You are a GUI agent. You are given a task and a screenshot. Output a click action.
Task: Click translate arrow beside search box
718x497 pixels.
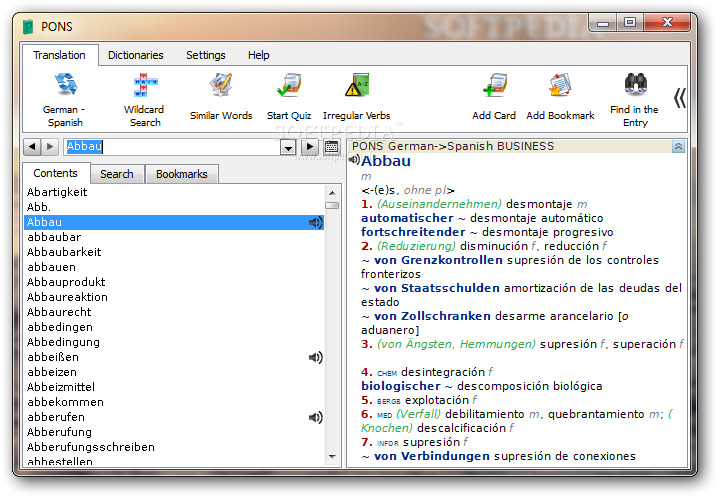310,147
